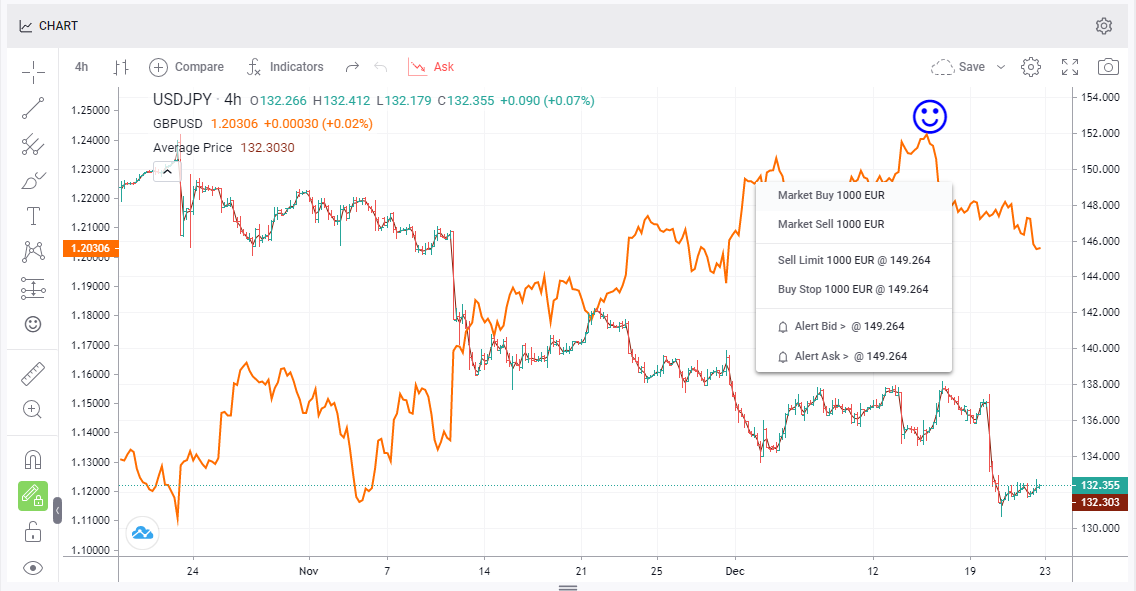Click the Compare symbol button
Viewport: 1136px width, 591px height.
click(x=187, y=67)
